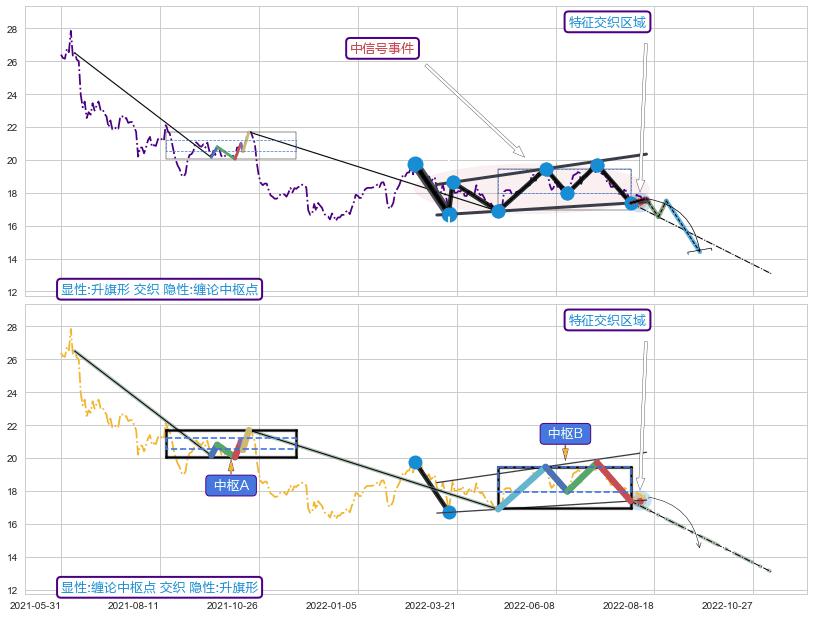Click the 中信号事件 annotation label

(x=383, y=48)
